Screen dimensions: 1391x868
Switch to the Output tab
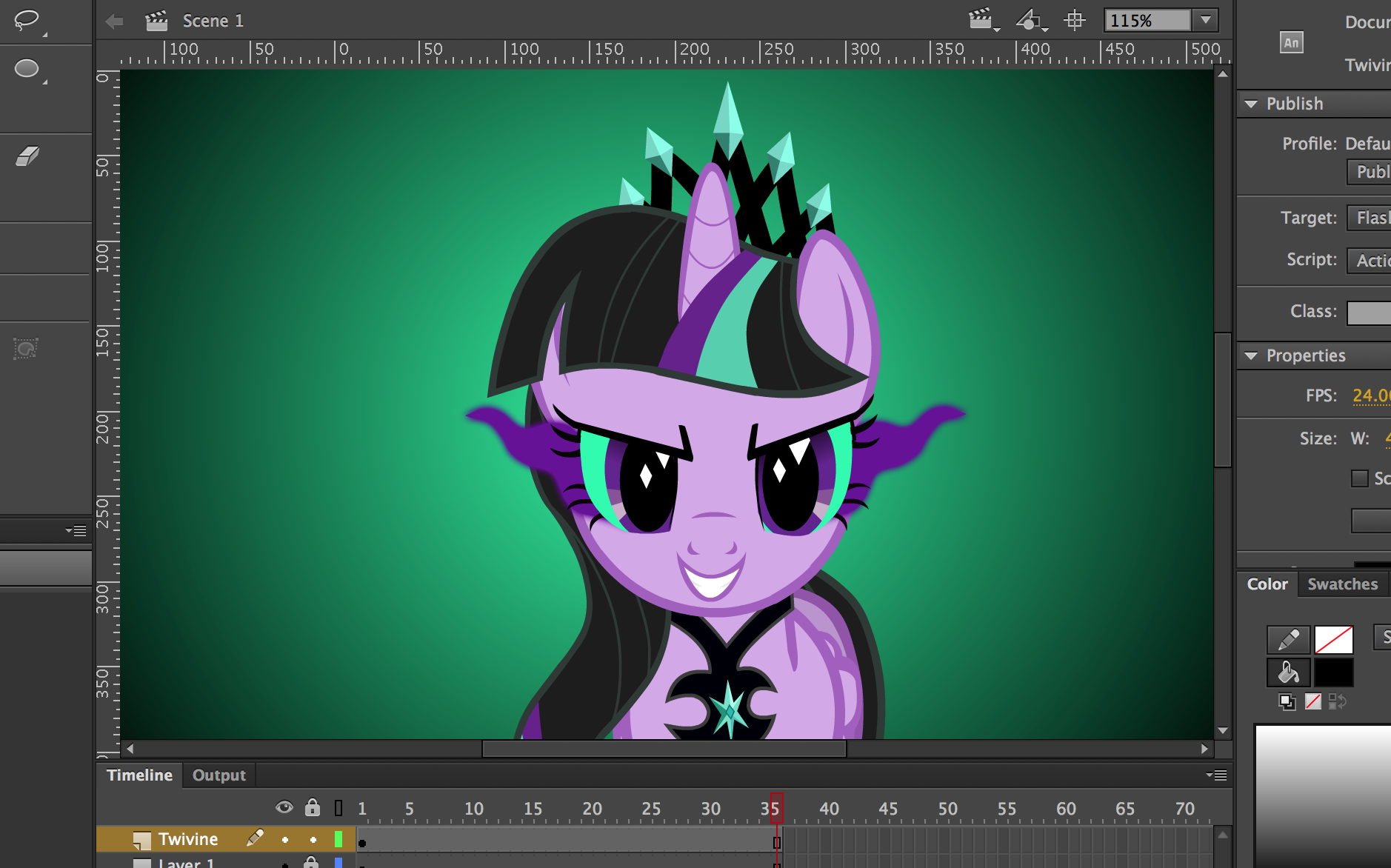pos(219,775)
